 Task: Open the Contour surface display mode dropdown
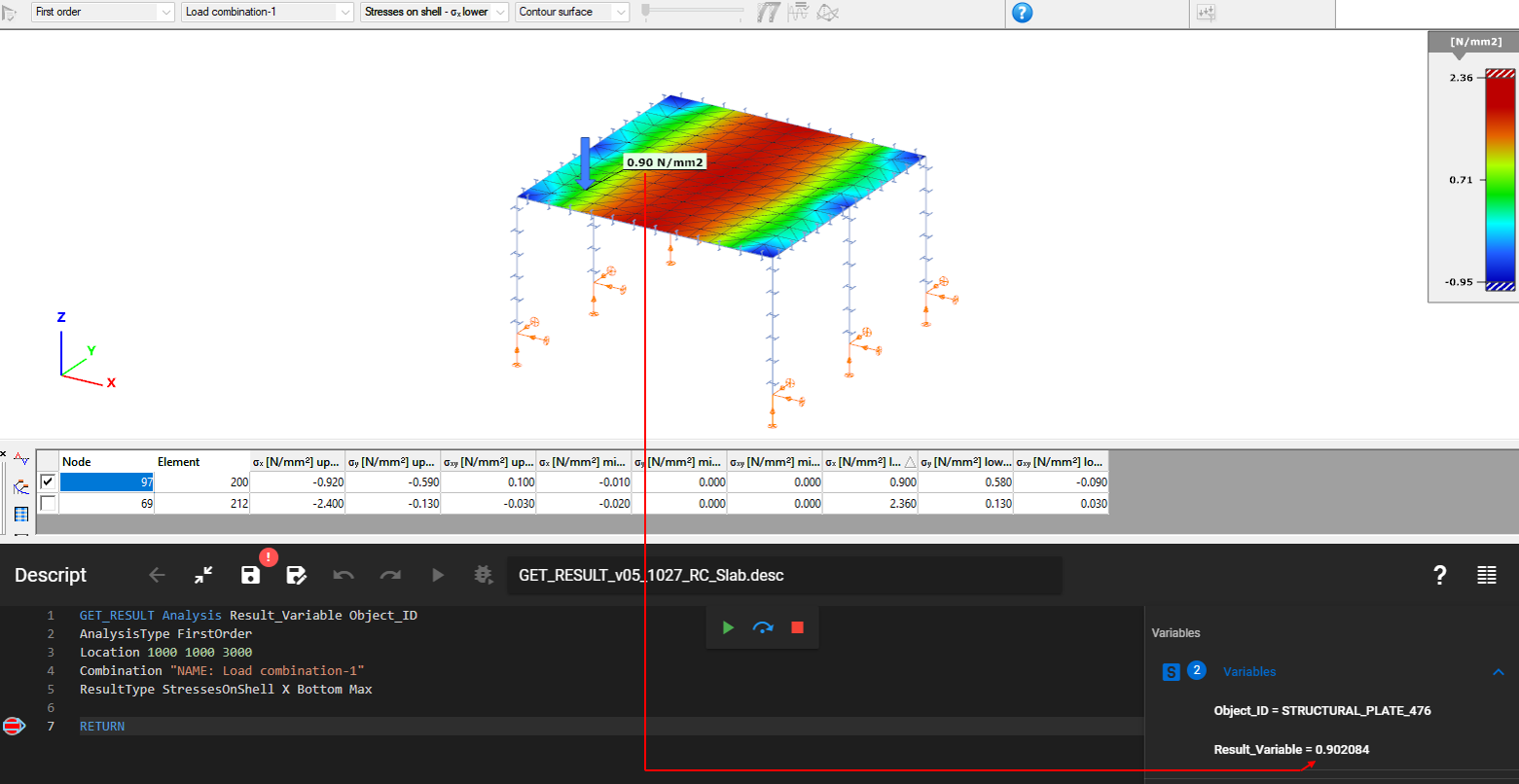[572, 12]
